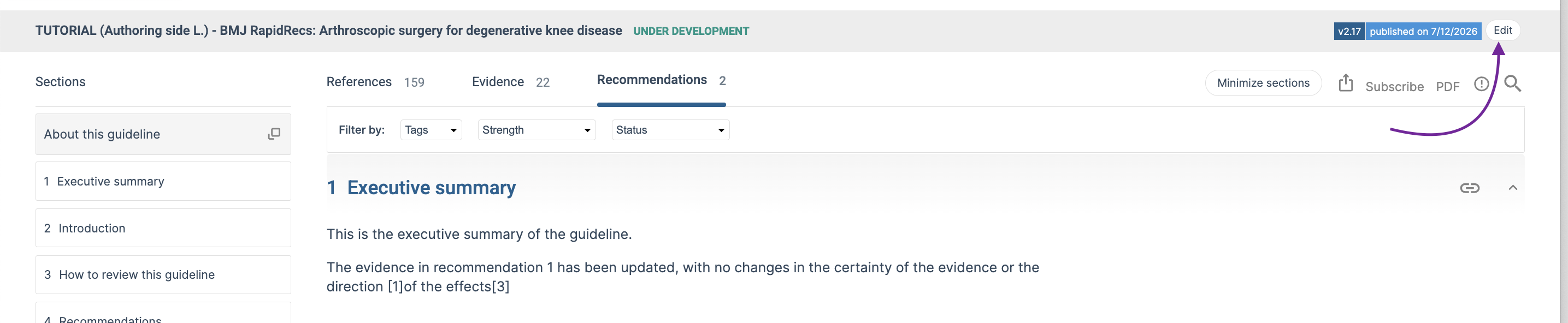This screenshot has height=323, width=1568.
Task: Download the PDF version
Action: (1447, 87)
